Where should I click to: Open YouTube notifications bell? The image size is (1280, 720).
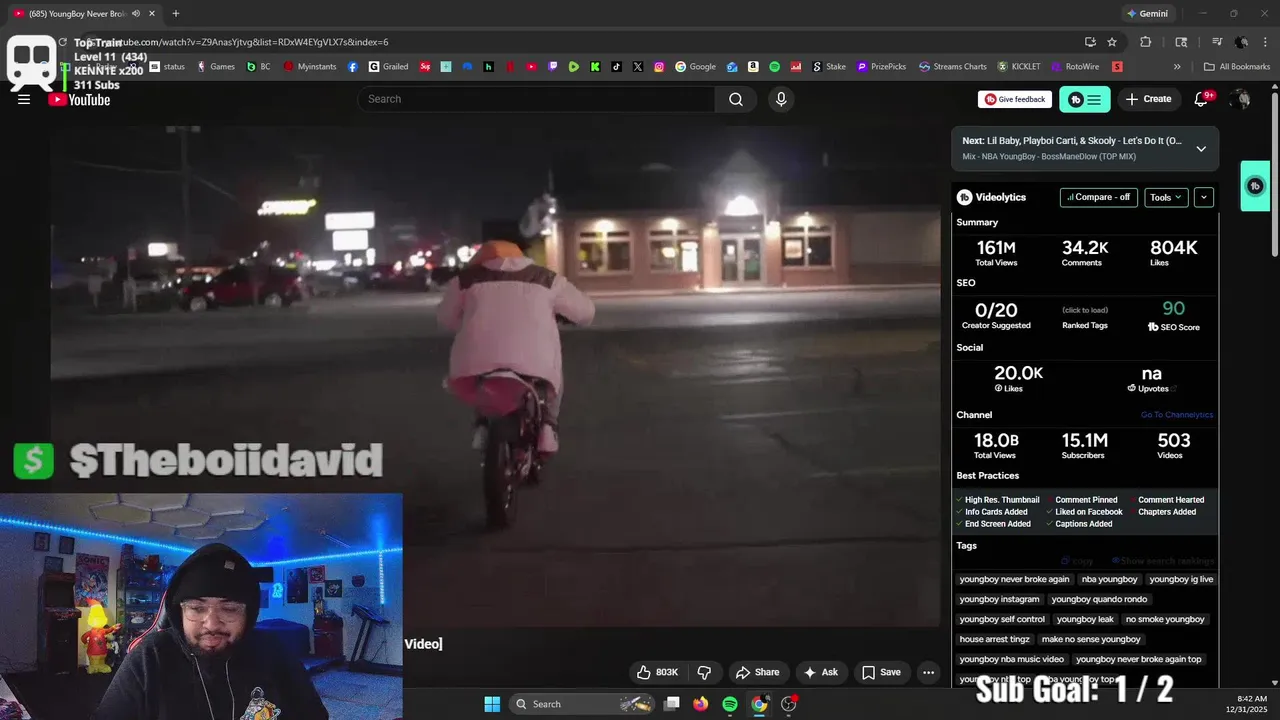pos(1202,99)
